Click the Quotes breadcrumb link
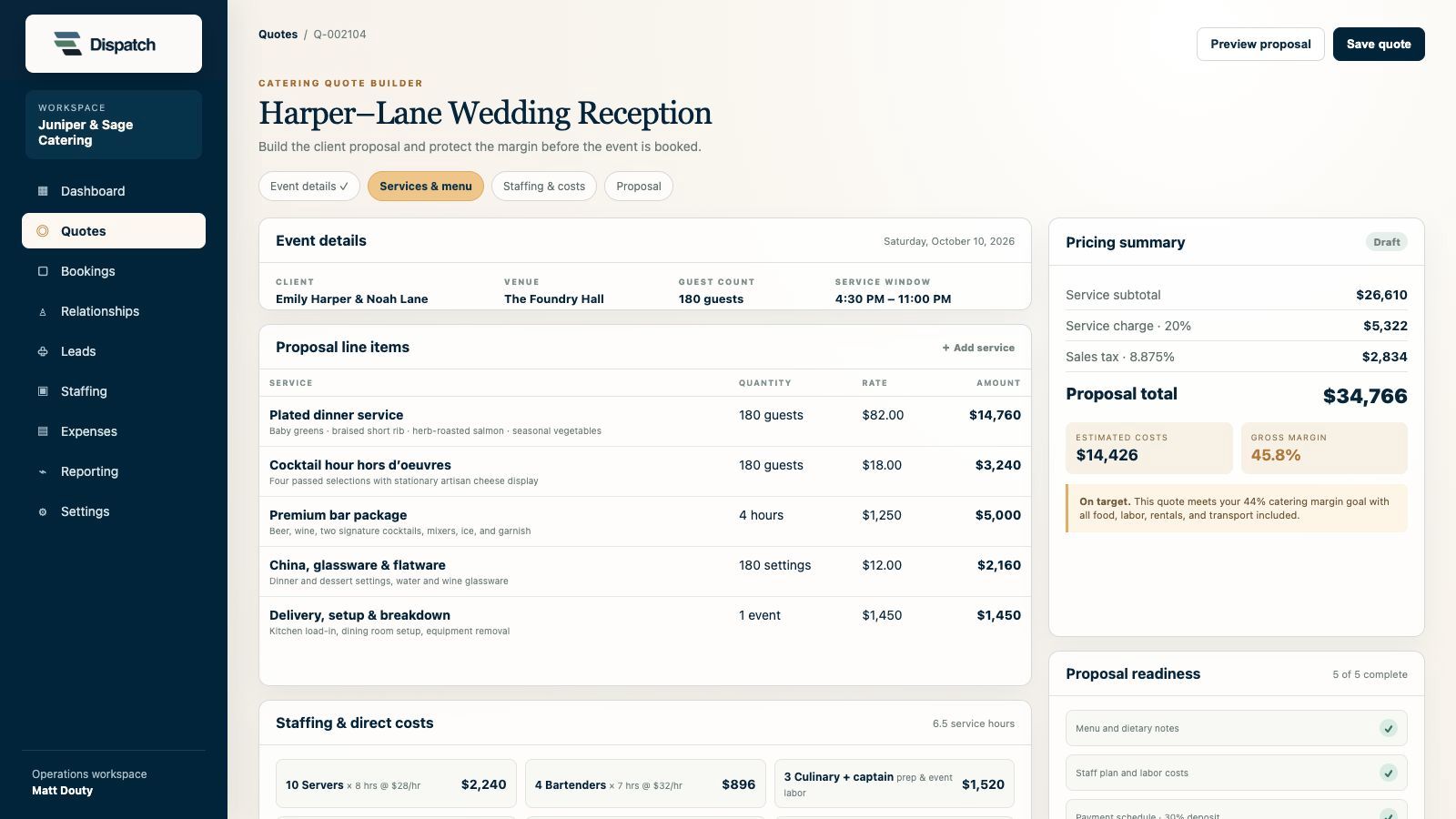 (278, 35)
